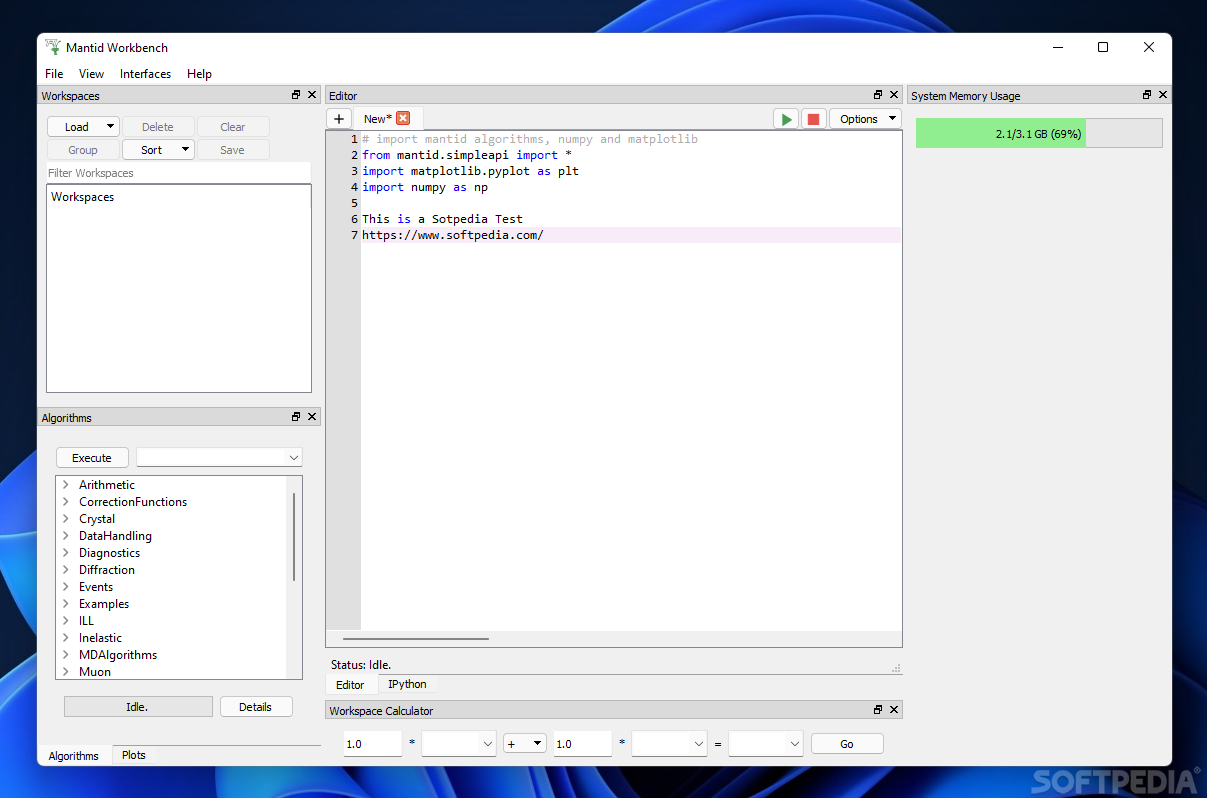Open the algorithm search combo box
Screen dimensions: 1216x809
pyautogui.click(x=219, y=458)
